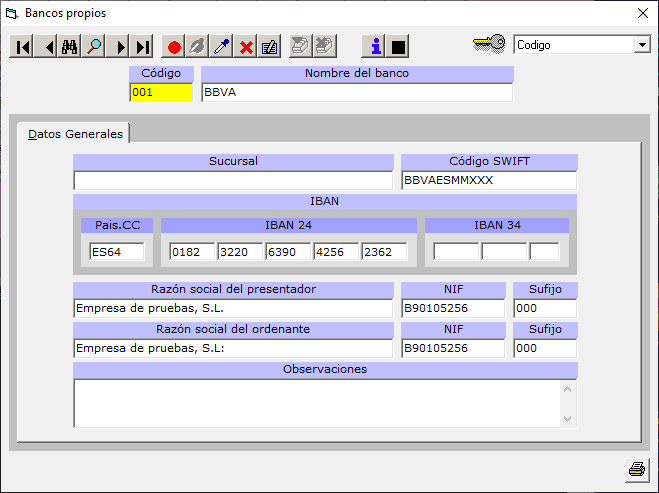Click the Nombre del banco field
The height and width of the screenshot is (493, 659).
[x=357, y=92]
